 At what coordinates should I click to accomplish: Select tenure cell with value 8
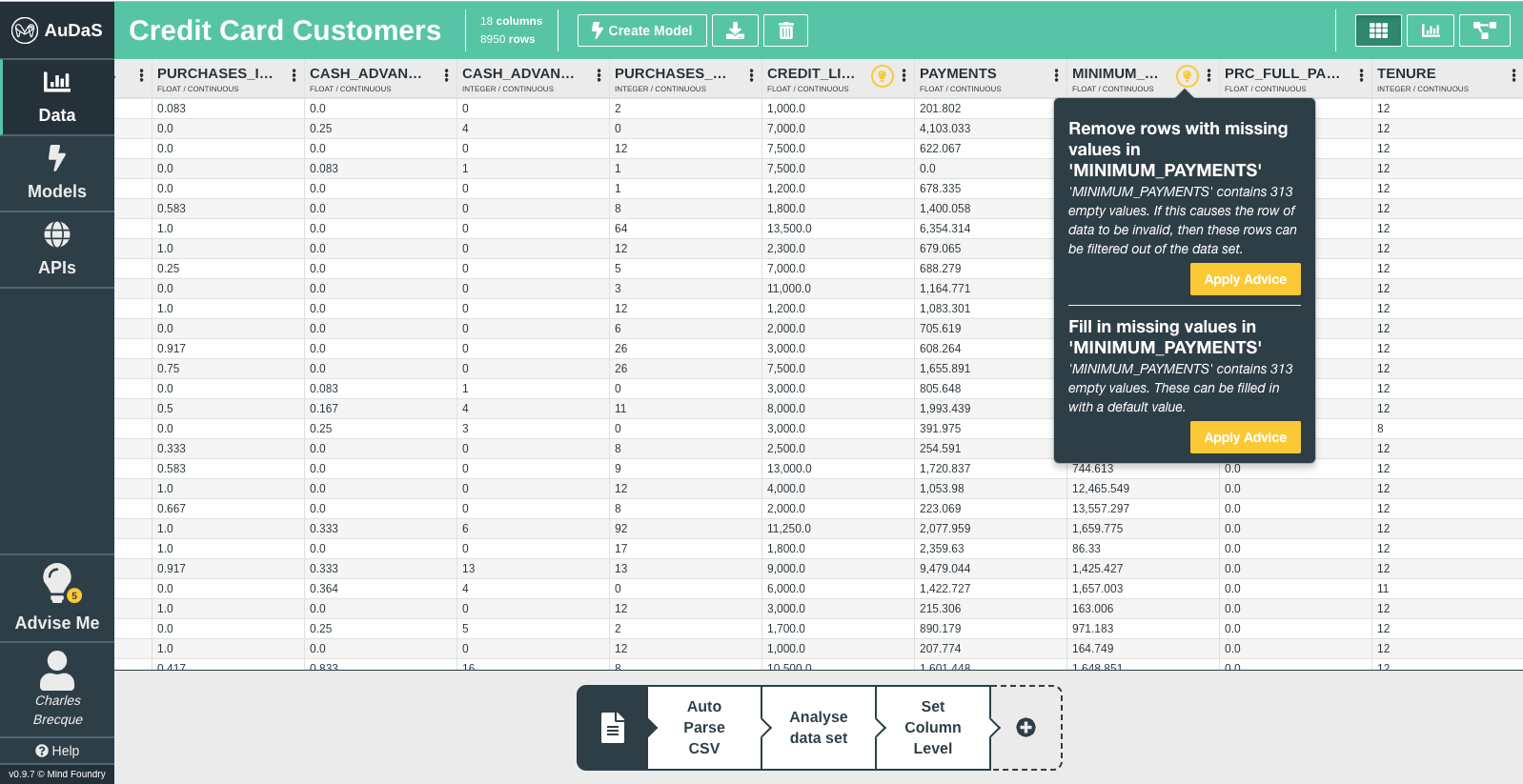pyautogui.click(x=1448, y=429)
